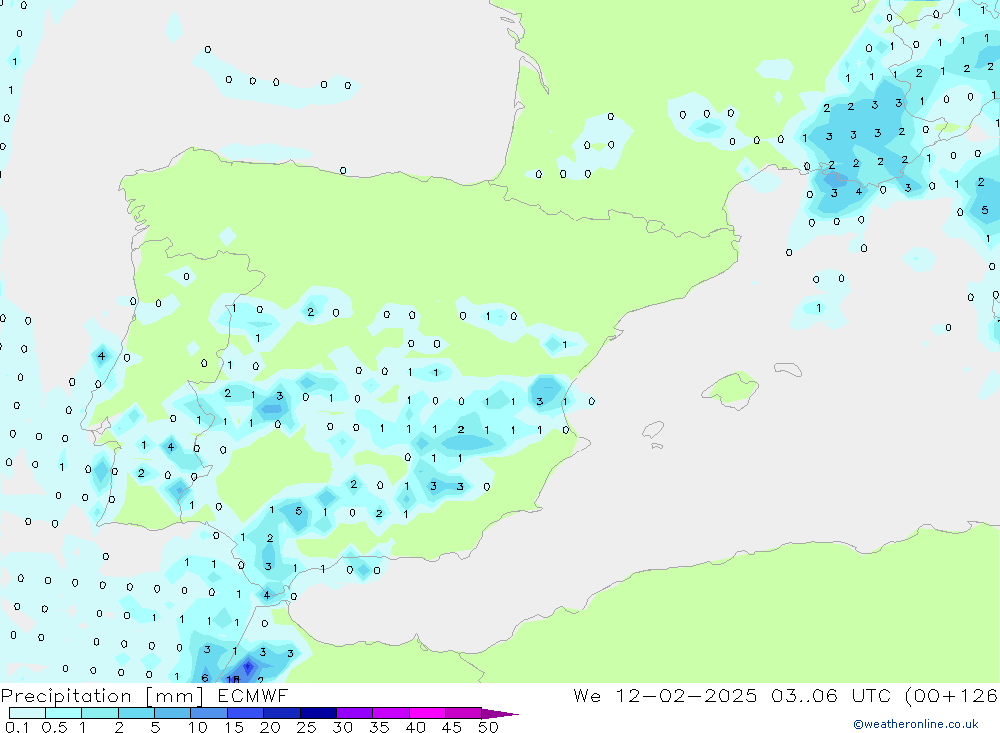Click the 0.1–0.5 mm palest legend swatch
Screen dimensions: 1000x733
click(x=27, y=713)
